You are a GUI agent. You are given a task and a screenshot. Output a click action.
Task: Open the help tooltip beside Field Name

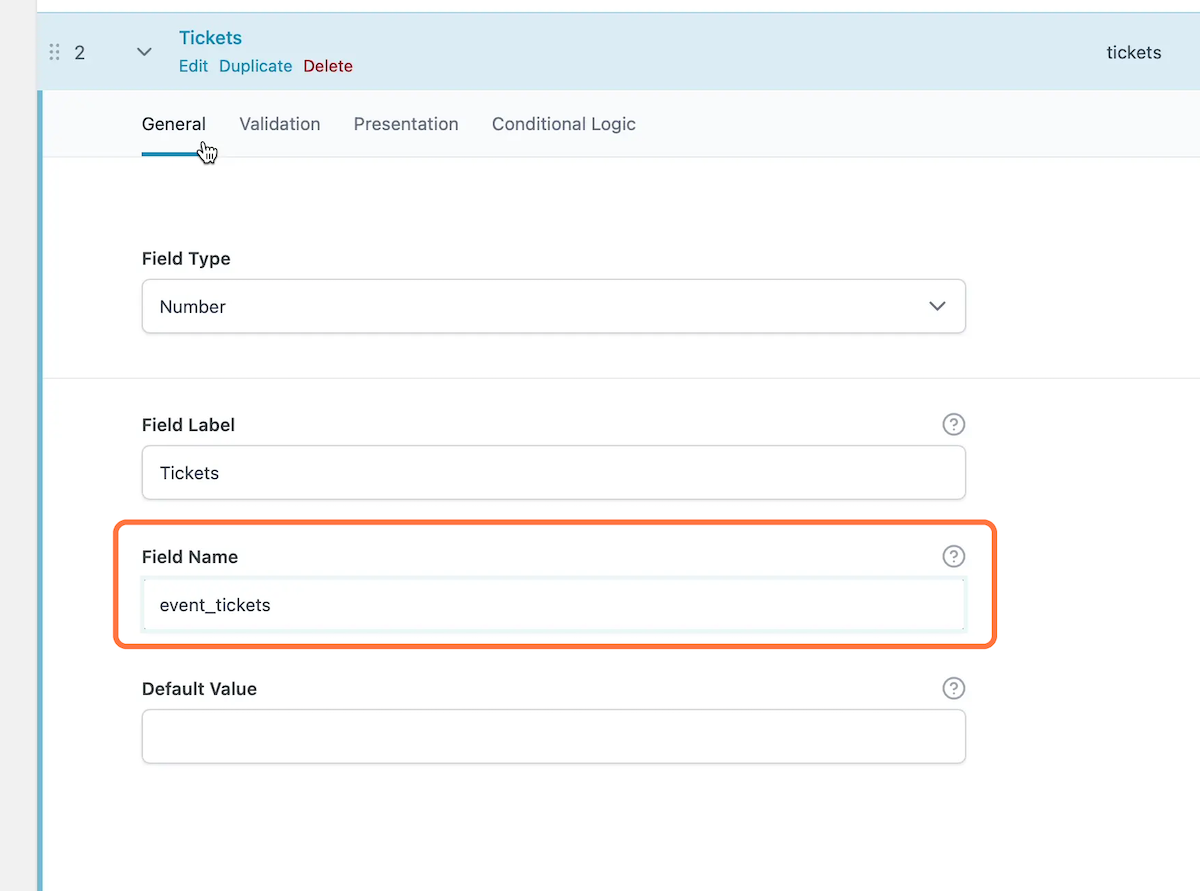pyautogui.click(x=953, y=556)
